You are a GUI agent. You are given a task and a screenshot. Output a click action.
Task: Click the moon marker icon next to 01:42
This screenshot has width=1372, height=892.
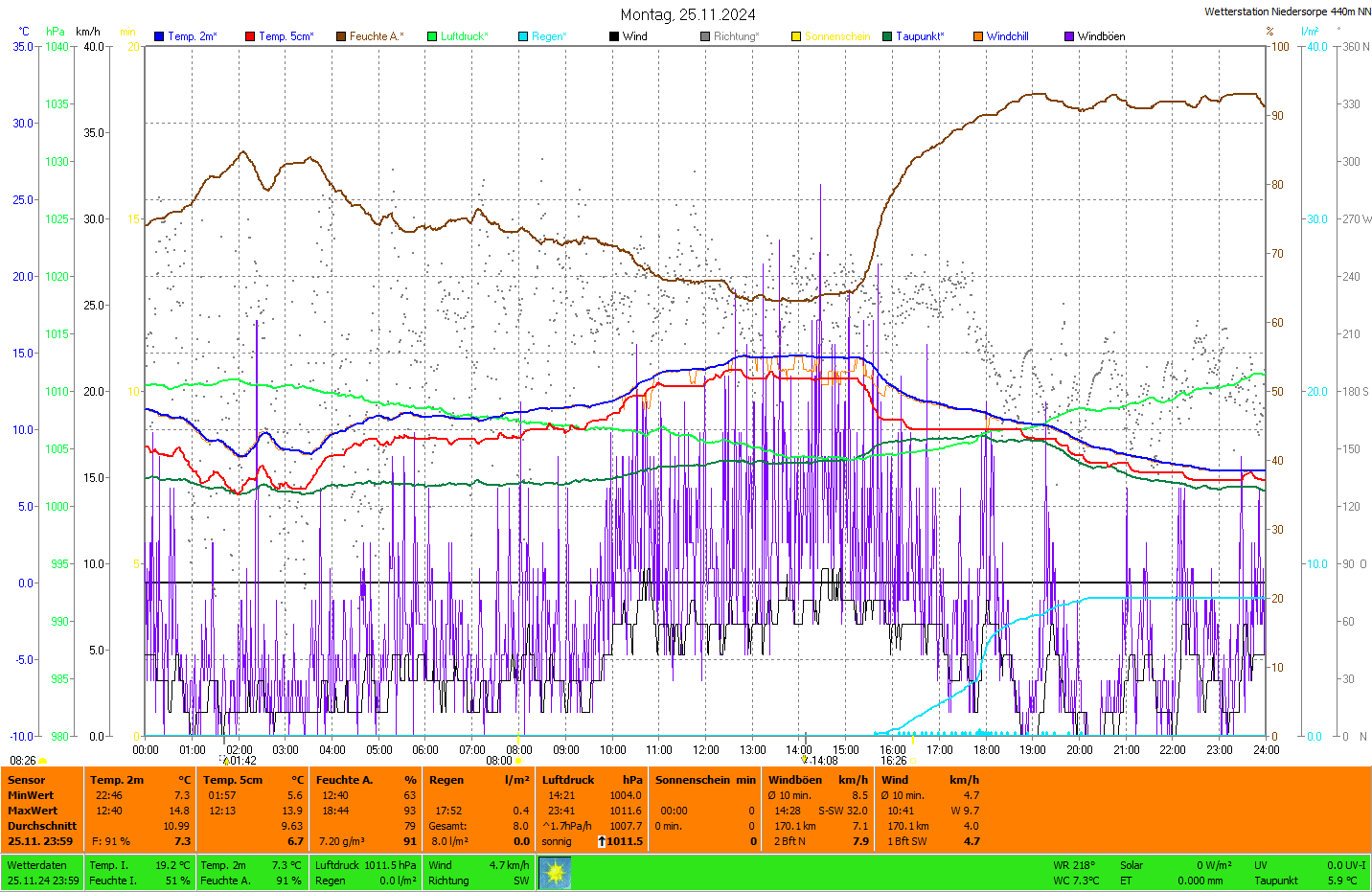(x=226, y=761)
